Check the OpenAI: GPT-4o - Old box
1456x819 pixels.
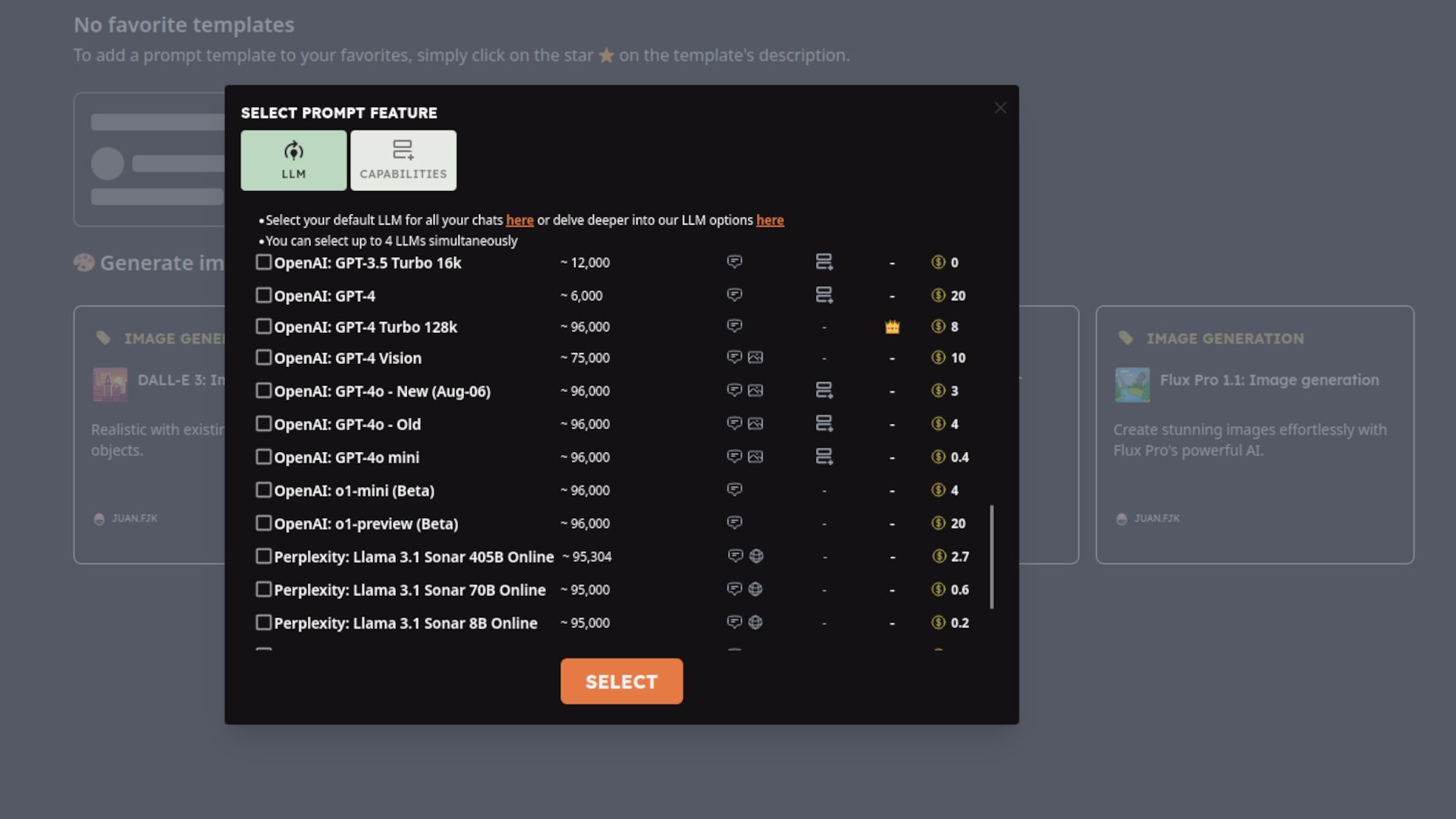(x=263, y=423)
